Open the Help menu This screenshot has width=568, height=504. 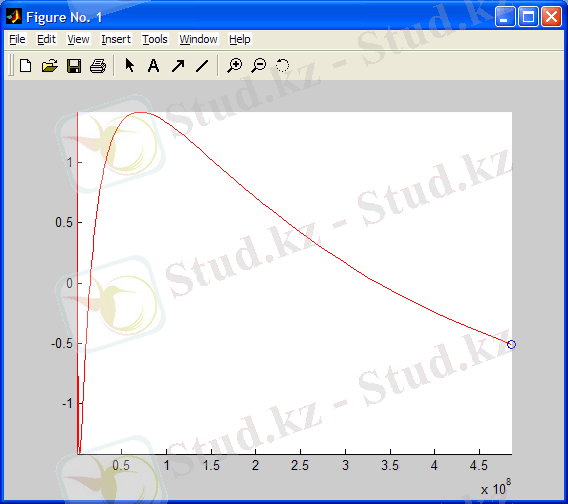(239, 39)
